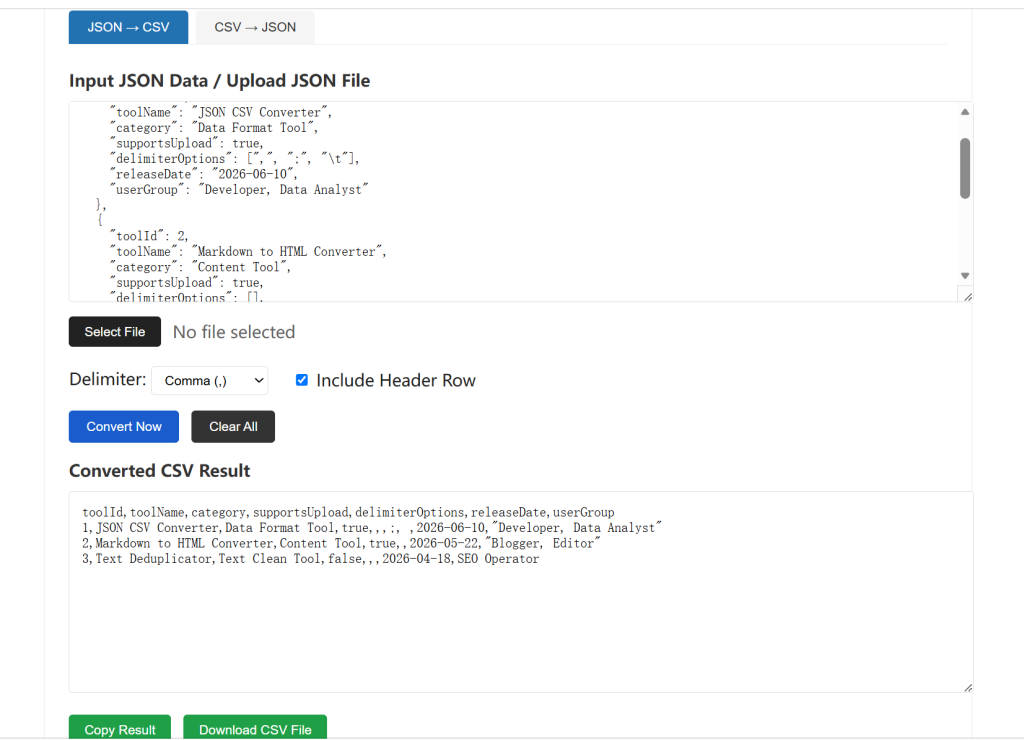
Task: Click the JSON input scrollbar up arrow
Action: click(965, 112)
